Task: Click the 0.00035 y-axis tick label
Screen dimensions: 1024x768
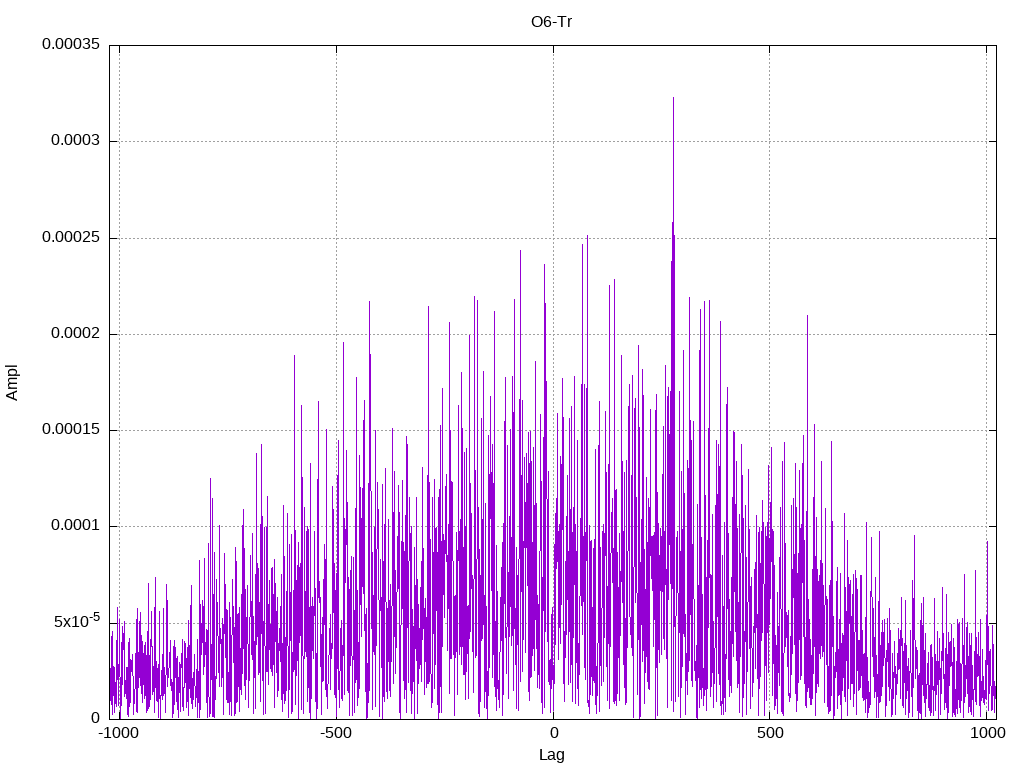Action: coord(71,44)
